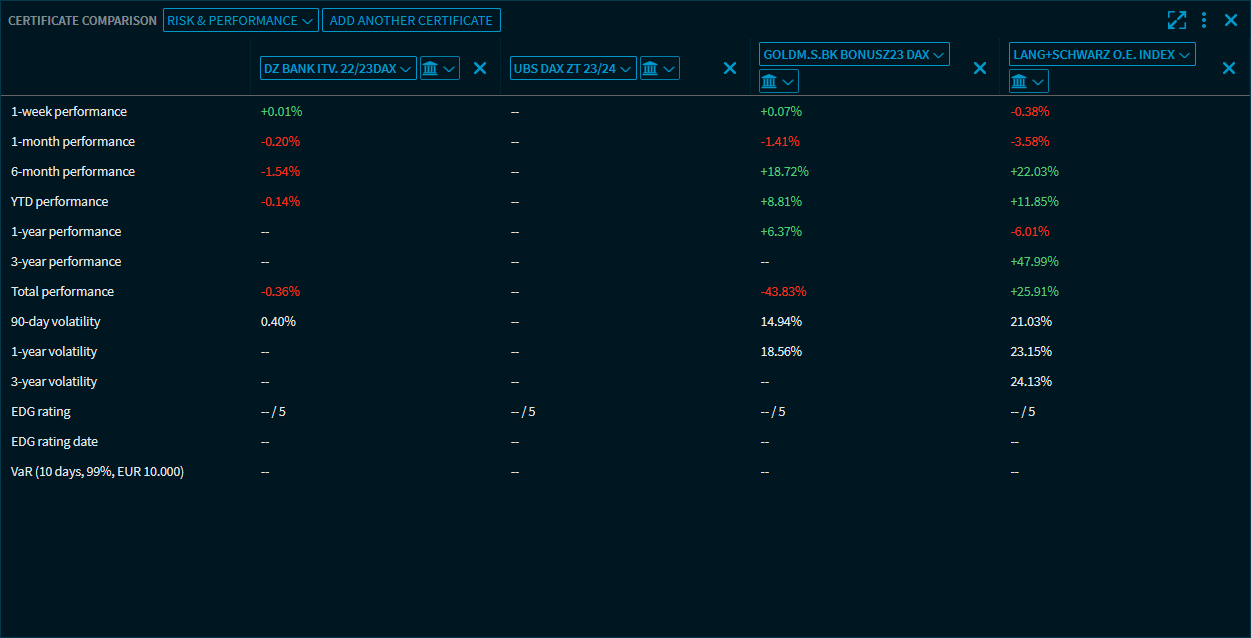1251x638 pixels.
Task: Expand the Risk & Performance dropdown
Action: coord(240,20)
